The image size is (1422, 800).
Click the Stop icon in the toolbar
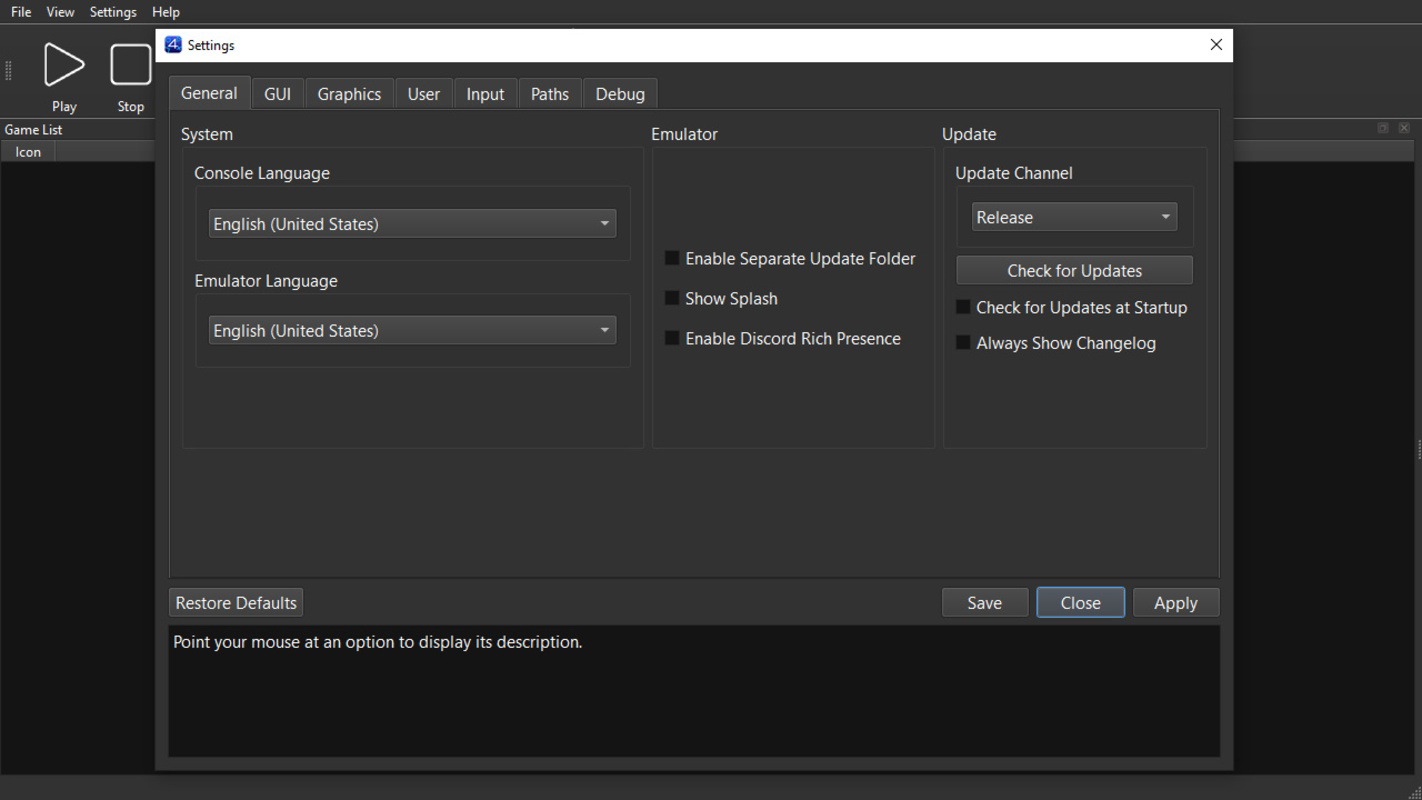tap(131, 65)
